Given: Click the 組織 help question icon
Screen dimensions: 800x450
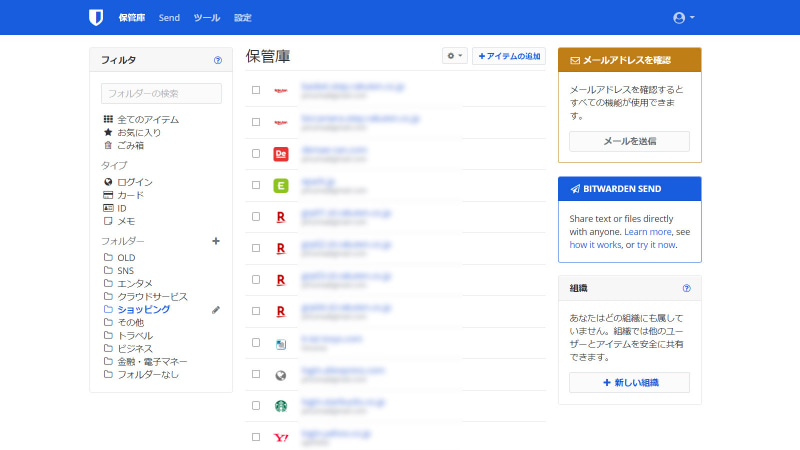Looking at the screenshot, I should [687, 288].
